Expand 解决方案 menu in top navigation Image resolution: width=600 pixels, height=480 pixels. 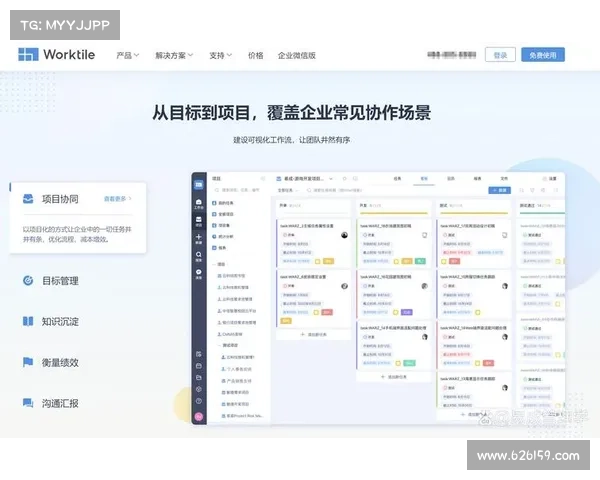174,56
